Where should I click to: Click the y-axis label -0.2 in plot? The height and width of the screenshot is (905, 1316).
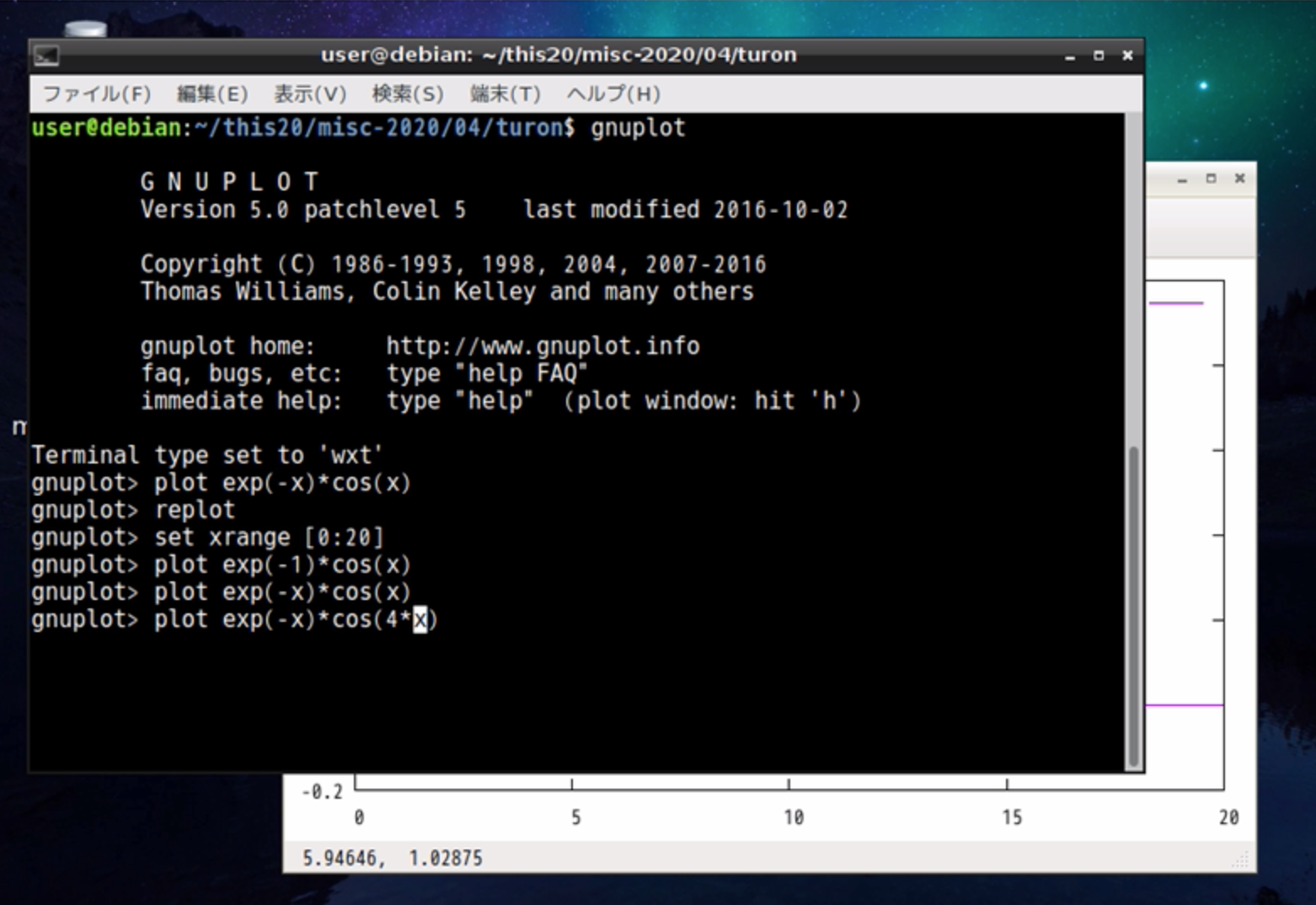(322, 792)
